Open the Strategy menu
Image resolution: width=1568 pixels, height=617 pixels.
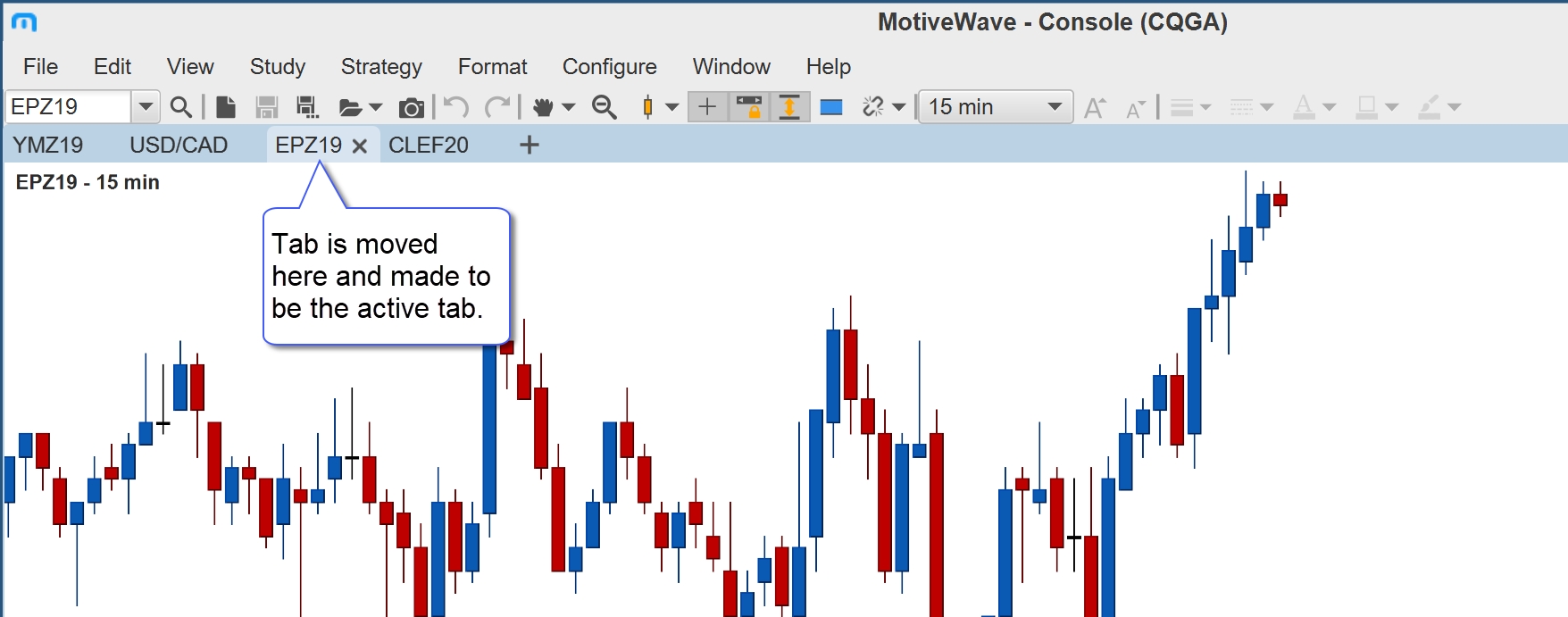coord(381,67)
